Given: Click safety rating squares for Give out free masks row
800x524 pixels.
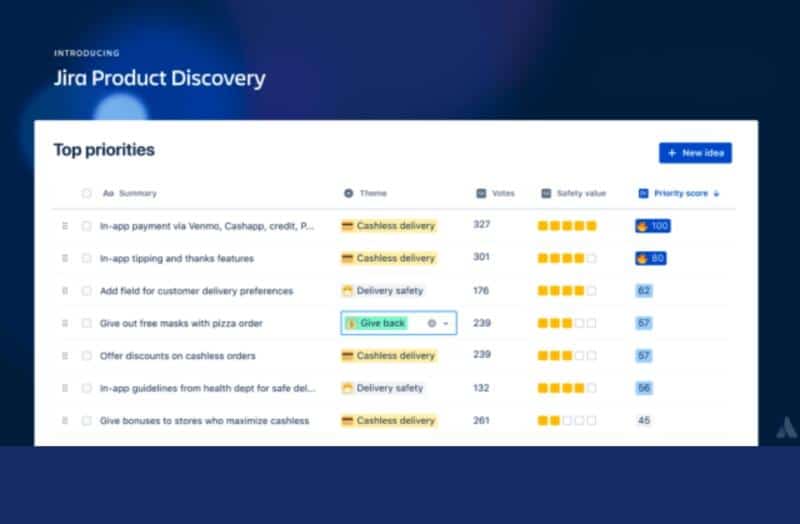Looking at the screenshot, I should (x=567, y=323).
